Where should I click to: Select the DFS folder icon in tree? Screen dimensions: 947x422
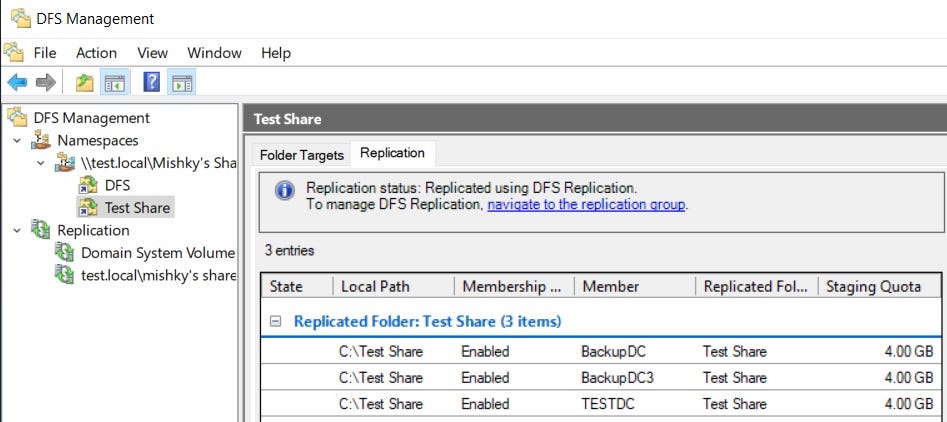coord(88,185)
